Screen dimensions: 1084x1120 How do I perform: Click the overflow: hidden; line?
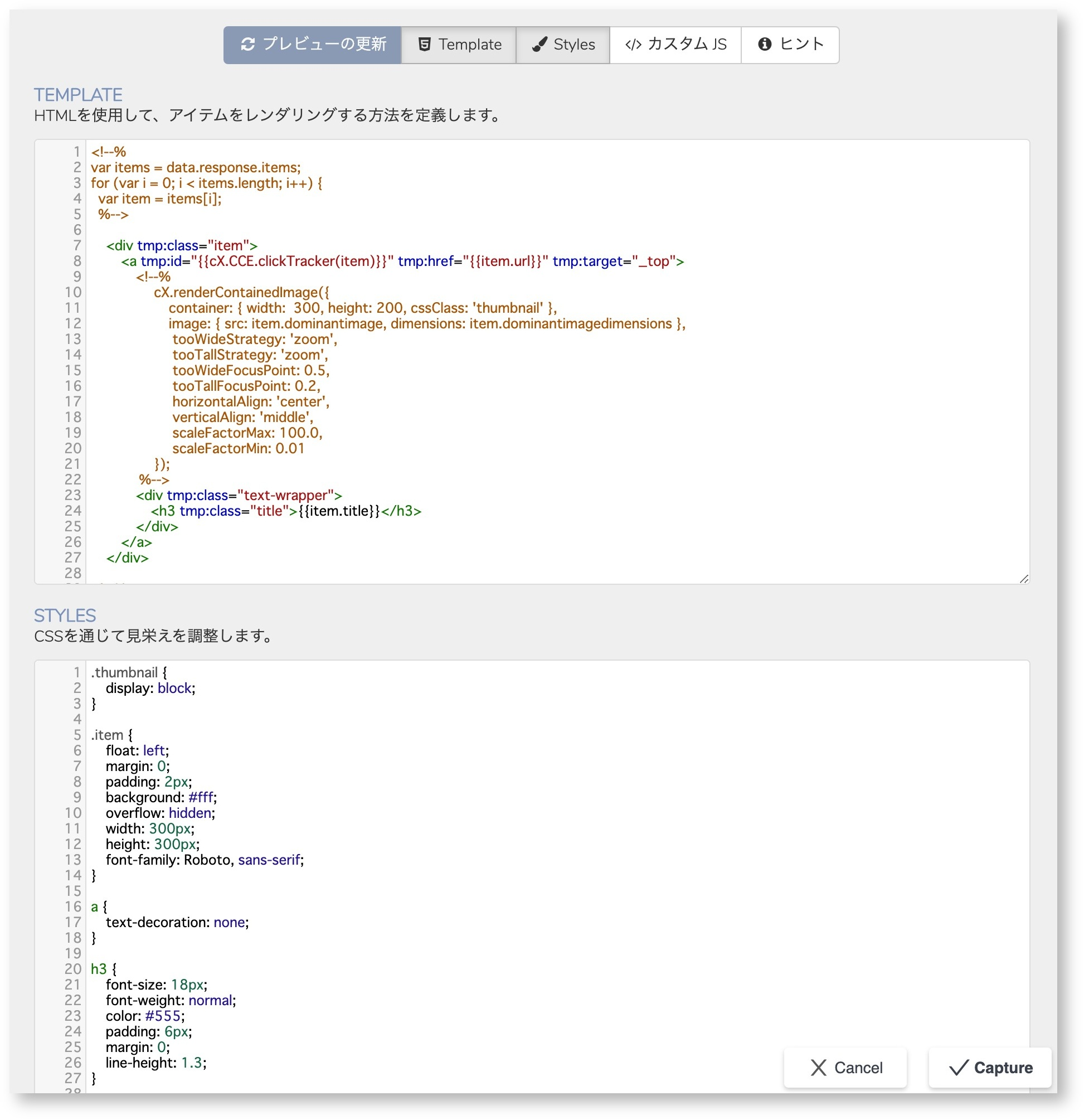point(160,813)
